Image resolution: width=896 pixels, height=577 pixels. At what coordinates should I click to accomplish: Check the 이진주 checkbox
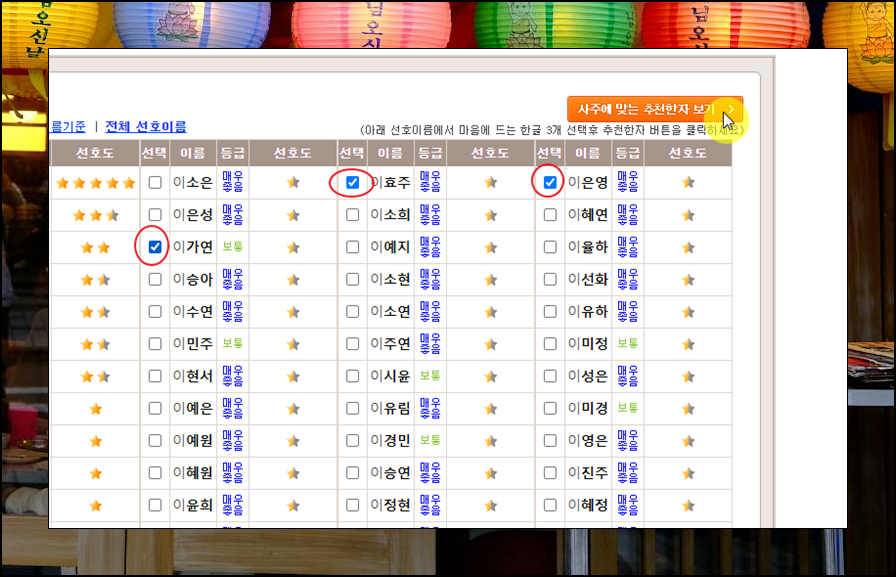point(550,473)
